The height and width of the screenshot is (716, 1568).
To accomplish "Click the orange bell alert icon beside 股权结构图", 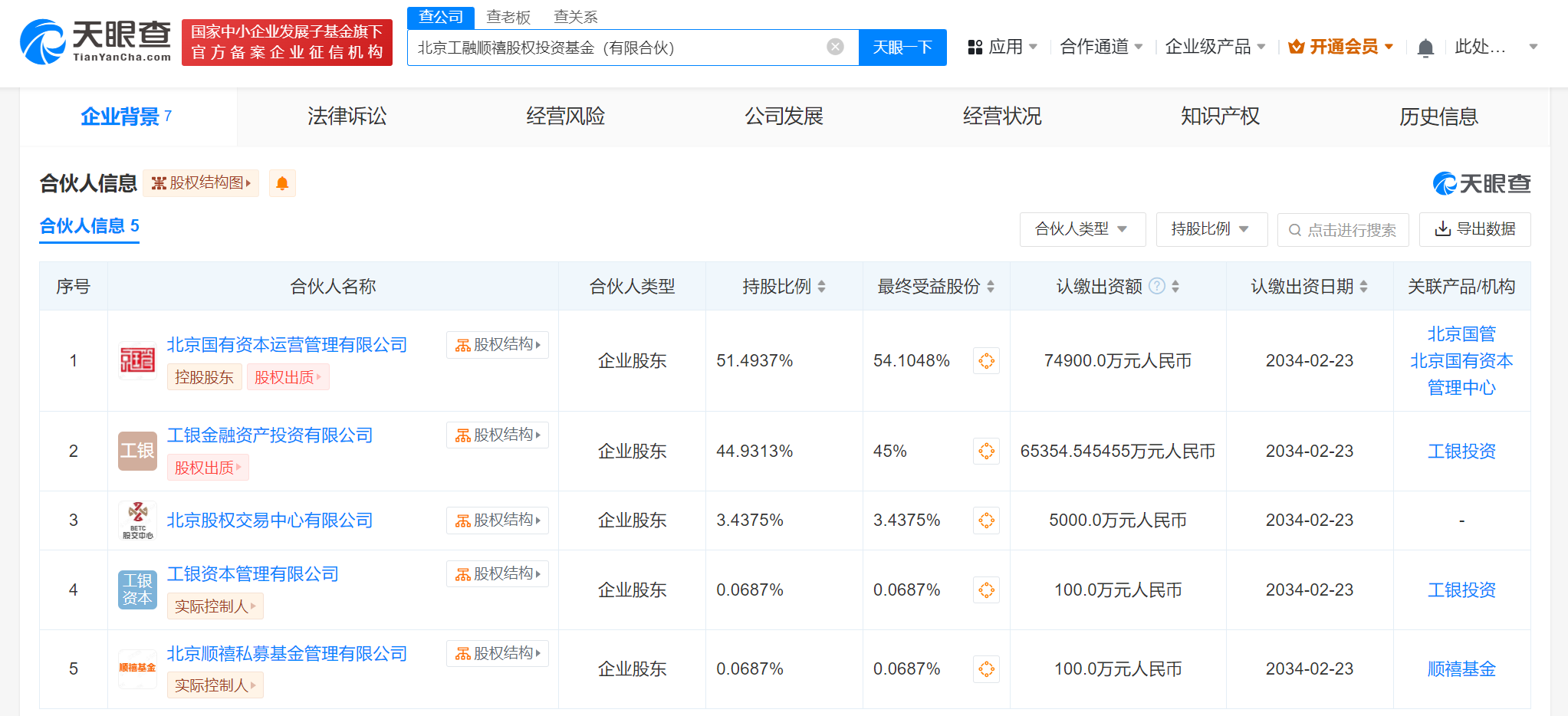I will [282, 183].
